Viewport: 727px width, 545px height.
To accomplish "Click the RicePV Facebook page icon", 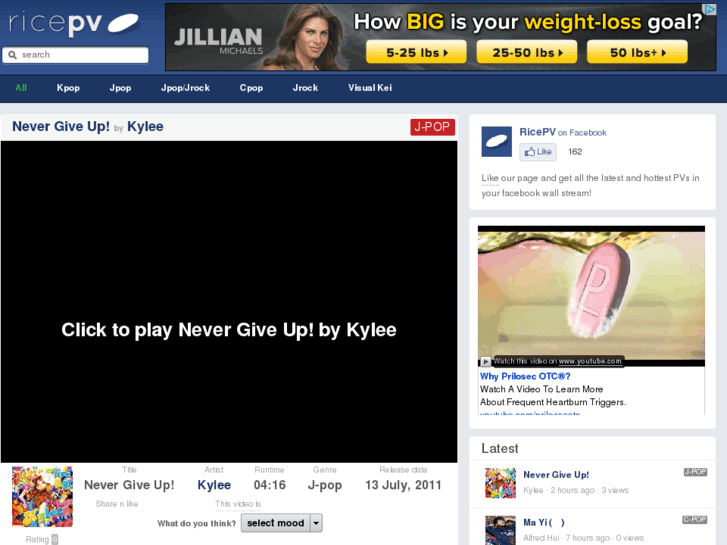I will (497, 141).
